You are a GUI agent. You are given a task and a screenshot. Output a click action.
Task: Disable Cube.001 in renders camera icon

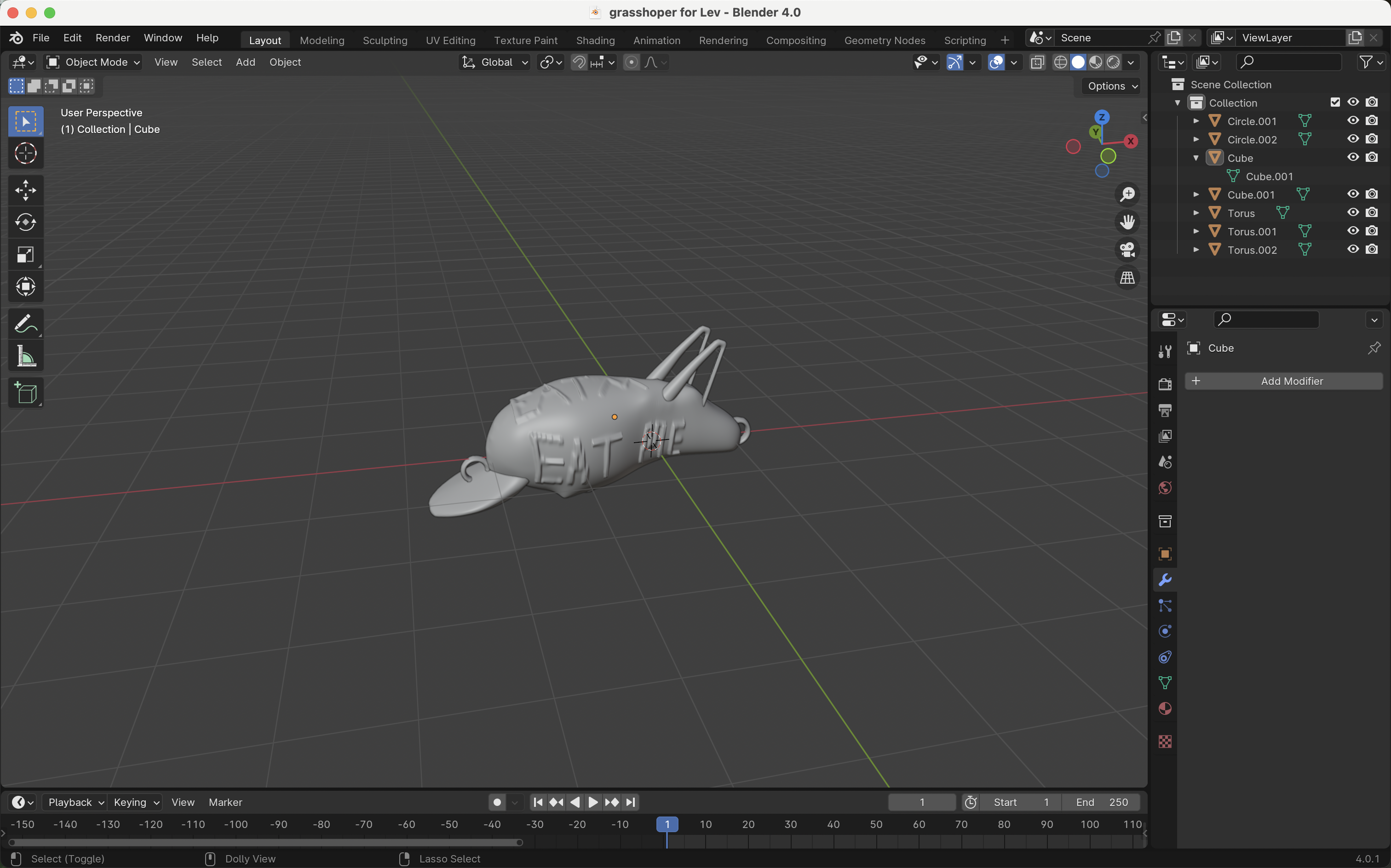tap(1372, 194)
